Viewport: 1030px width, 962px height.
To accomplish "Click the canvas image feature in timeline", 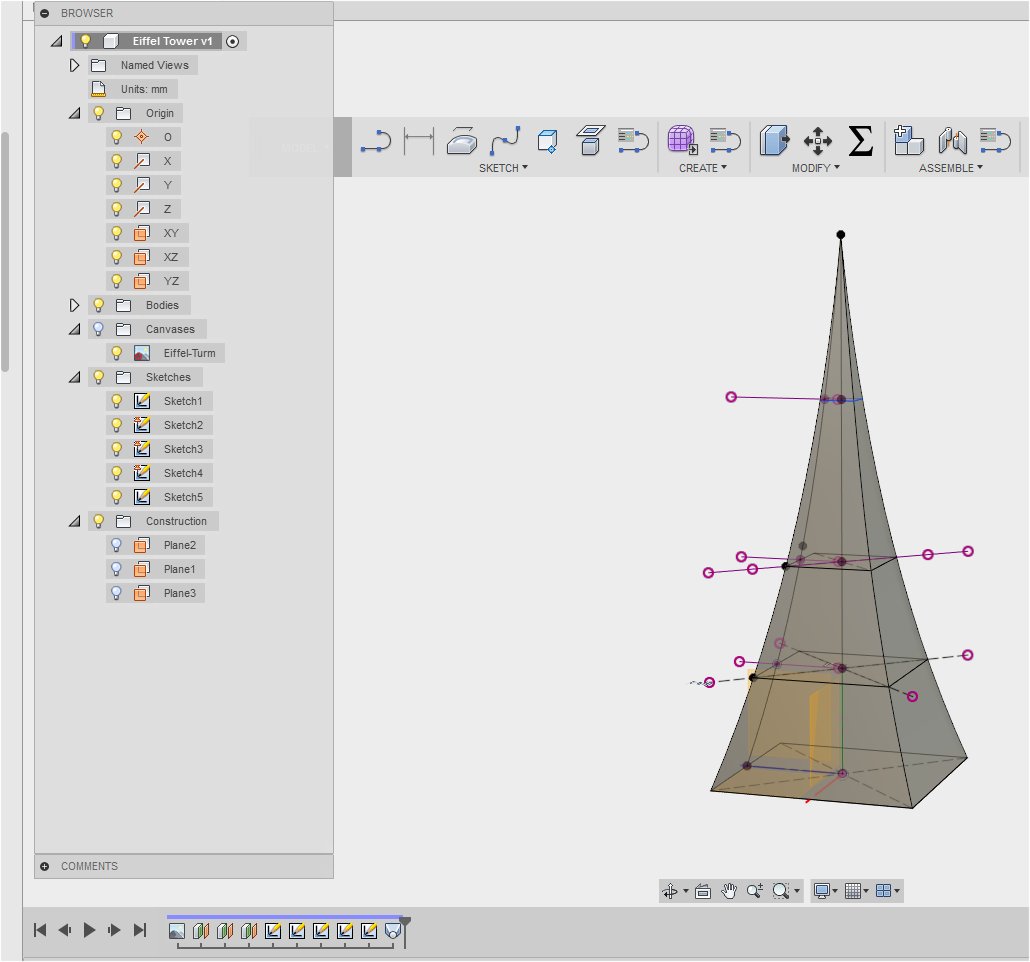I will [177, 930].
